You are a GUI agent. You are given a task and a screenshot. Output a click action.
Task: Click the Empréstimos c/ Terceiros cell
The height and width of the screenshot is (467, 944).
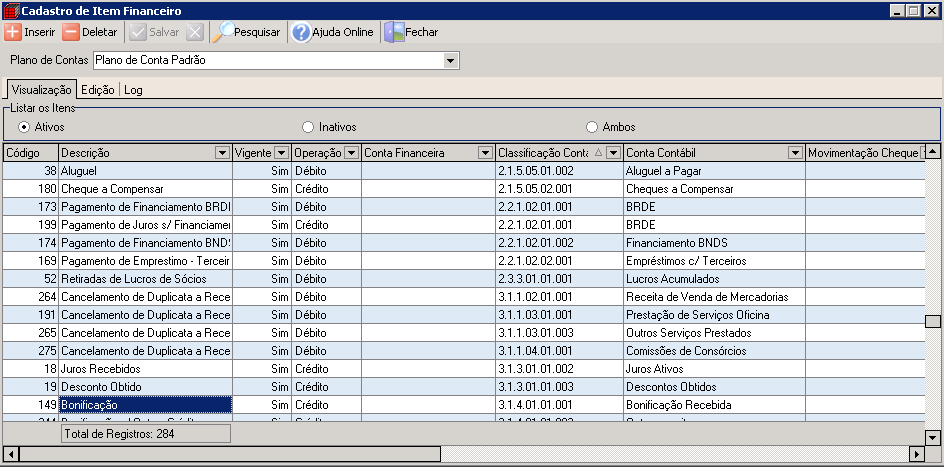point(715,261)
